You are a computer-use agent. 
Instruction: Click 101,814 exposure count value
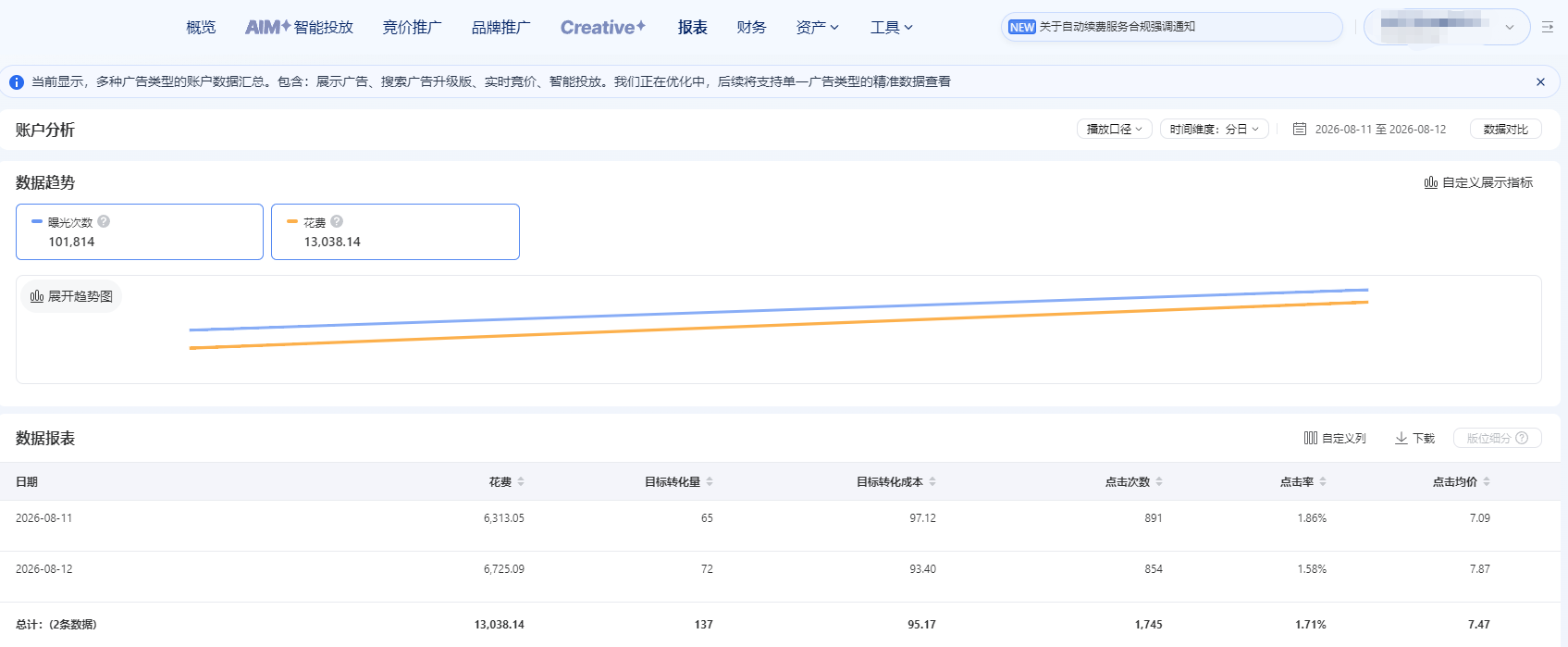pos(71,242)
